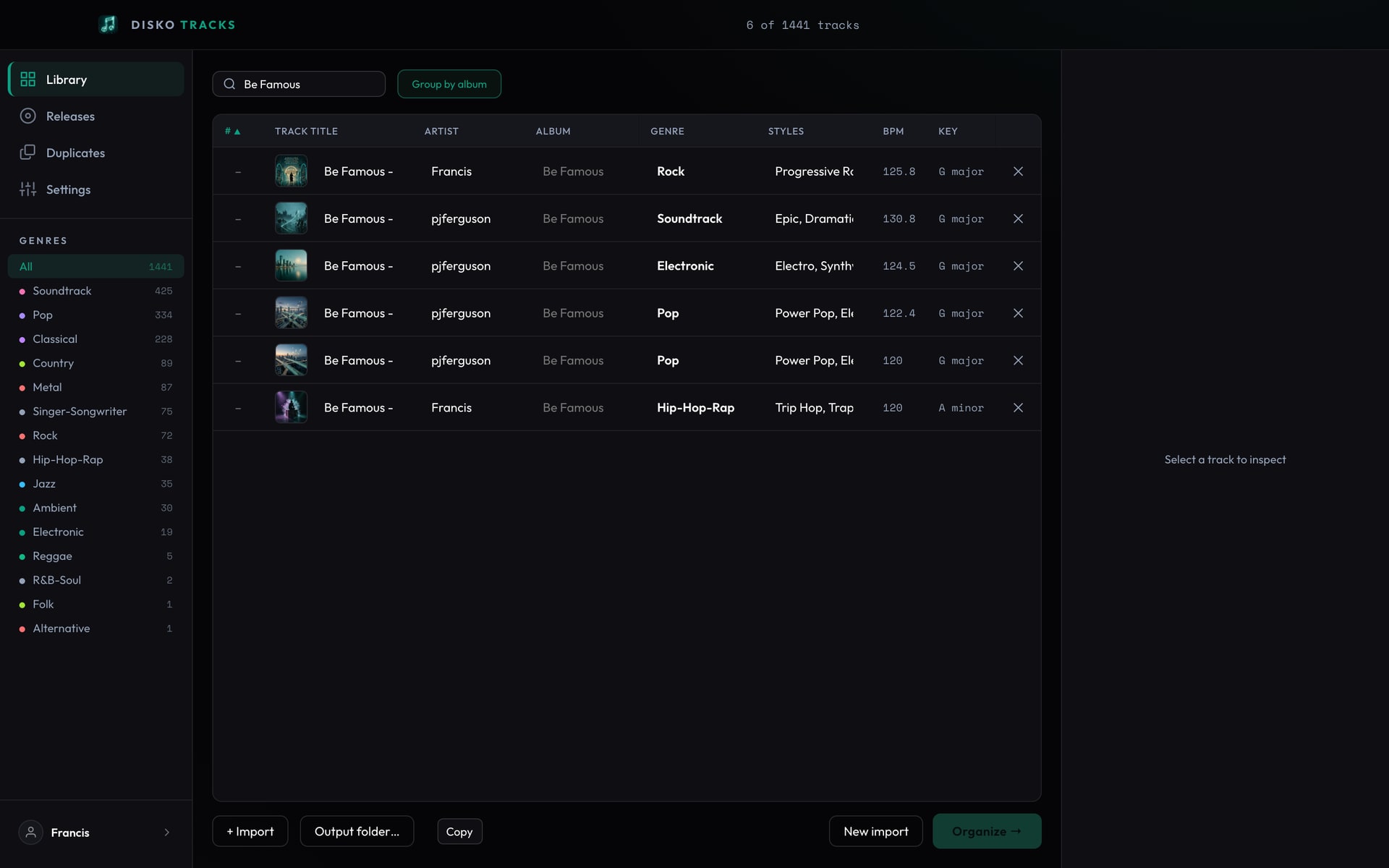Screen dimensions: 1389x868
Task: Start a New import
Action: pos(875,831)
